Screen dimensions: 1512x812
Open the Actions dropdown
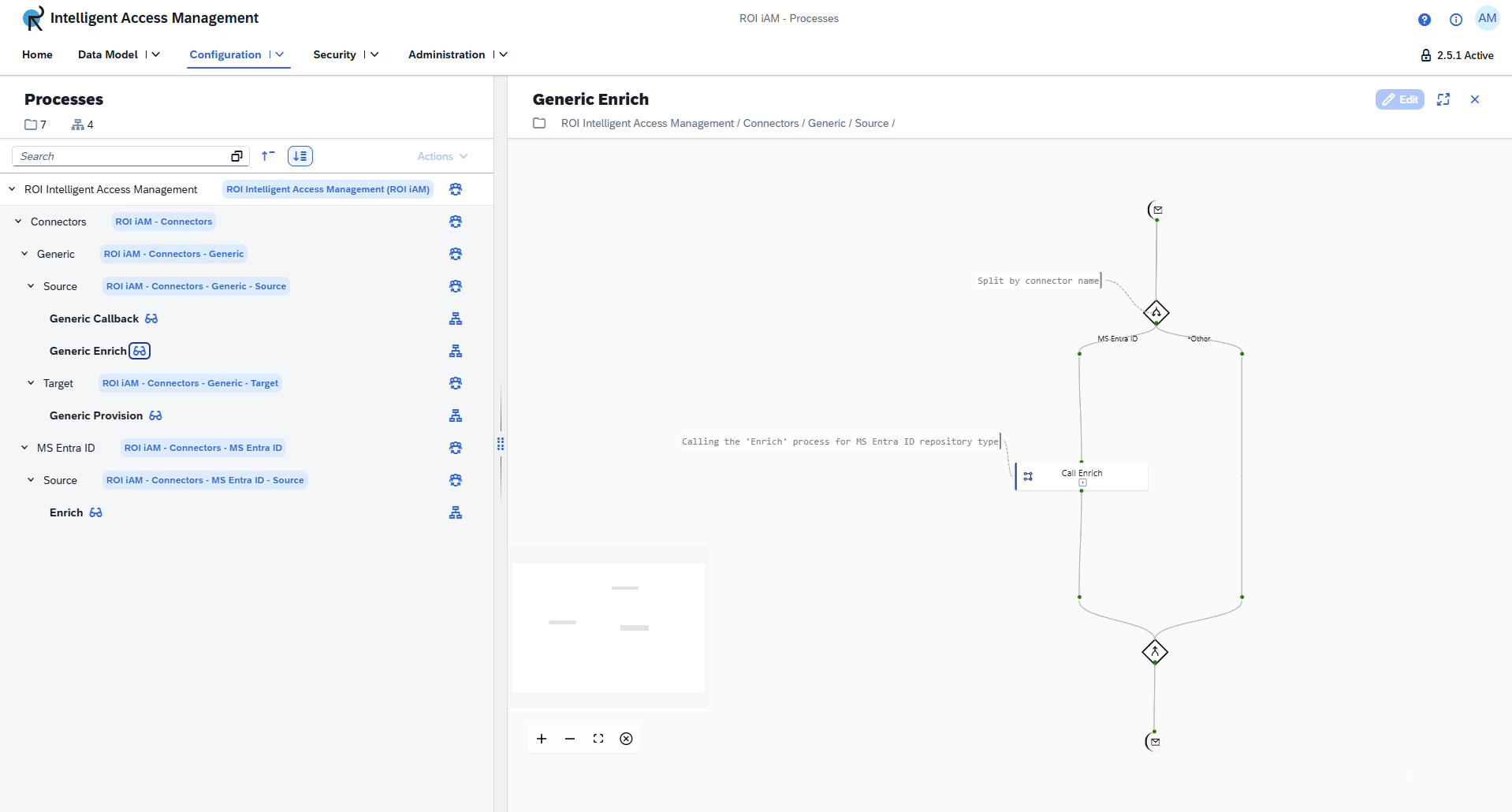coord(442,156)
